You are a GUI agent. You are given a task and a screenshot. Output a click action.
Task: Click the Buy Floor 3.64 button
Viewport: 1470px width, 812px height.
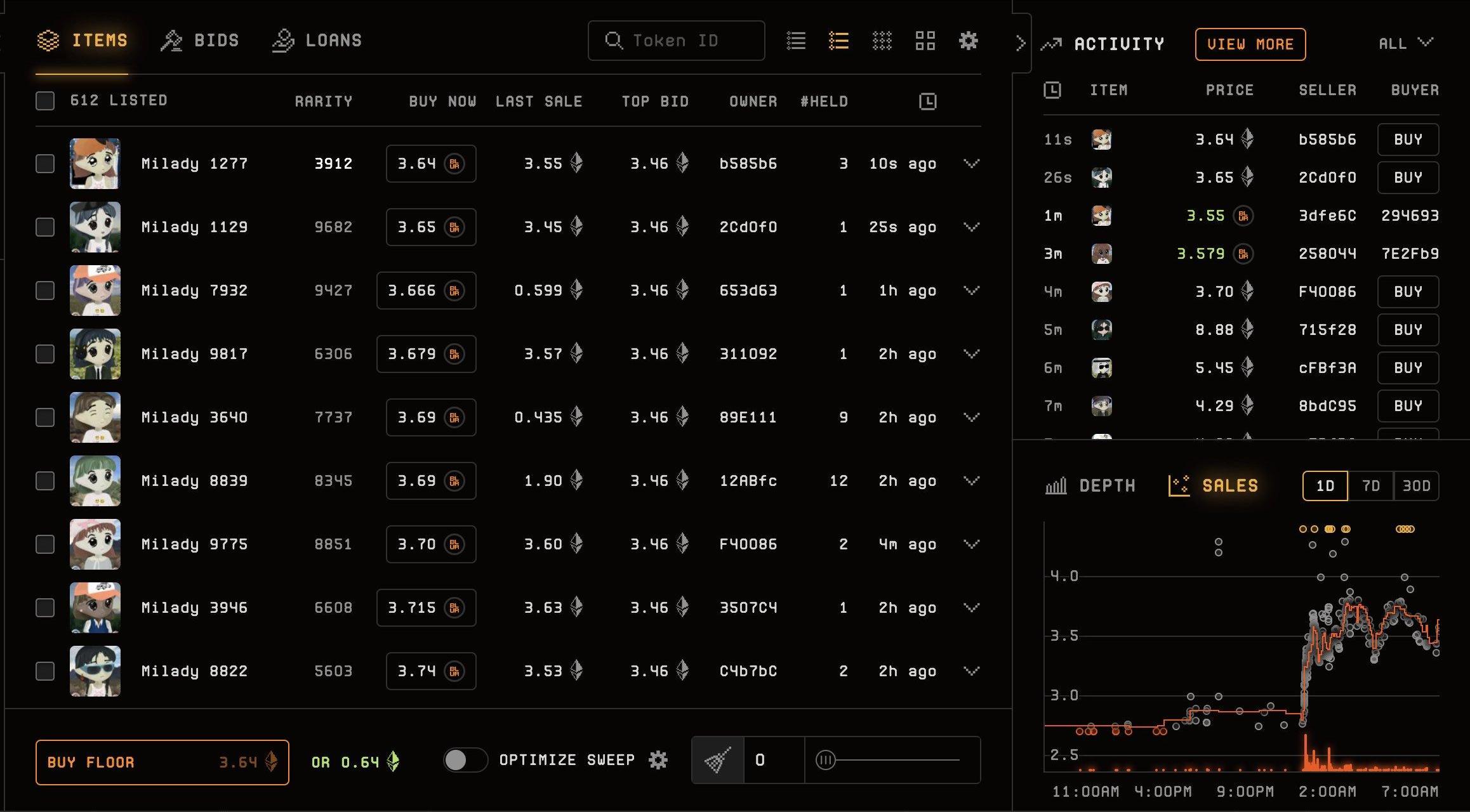point(162,762)
